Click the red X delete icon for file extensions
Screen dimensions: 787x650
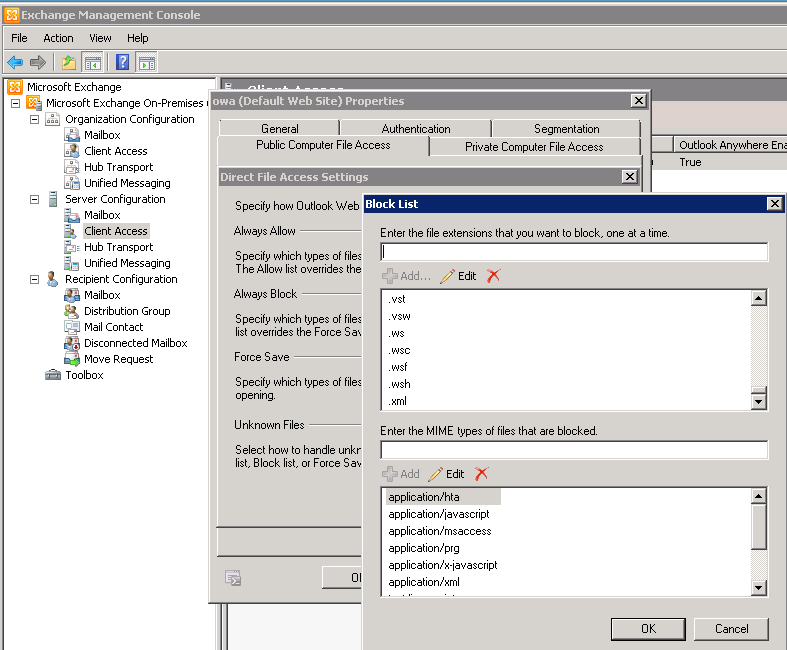[493, 276]
